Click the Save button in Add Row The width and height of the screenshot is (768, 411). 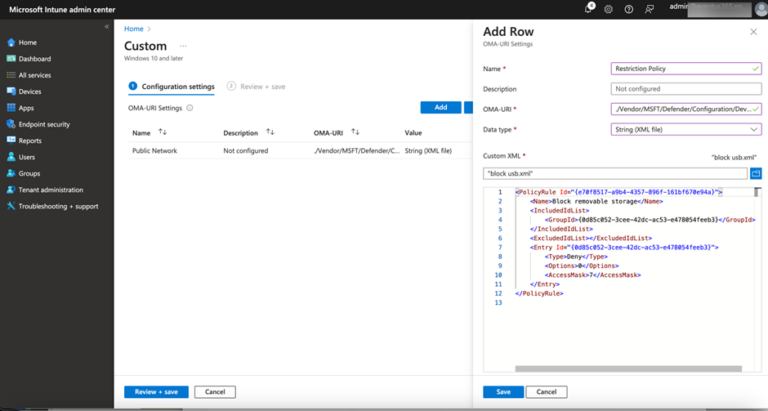click(x=503, y=392)
